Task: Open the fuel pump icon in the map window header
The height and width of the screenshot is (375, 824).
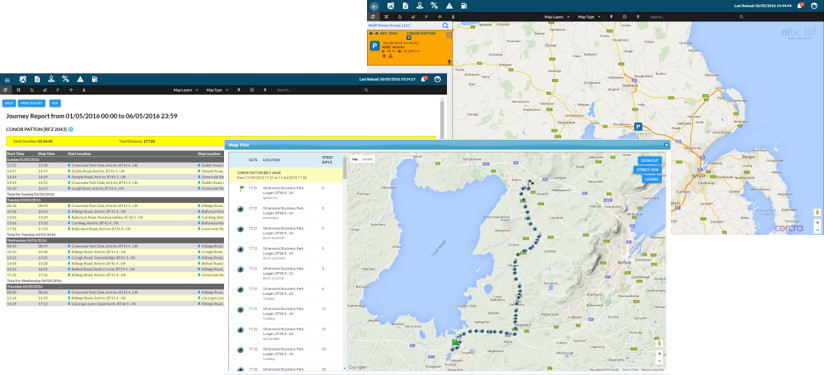Action: pos(464,6)
